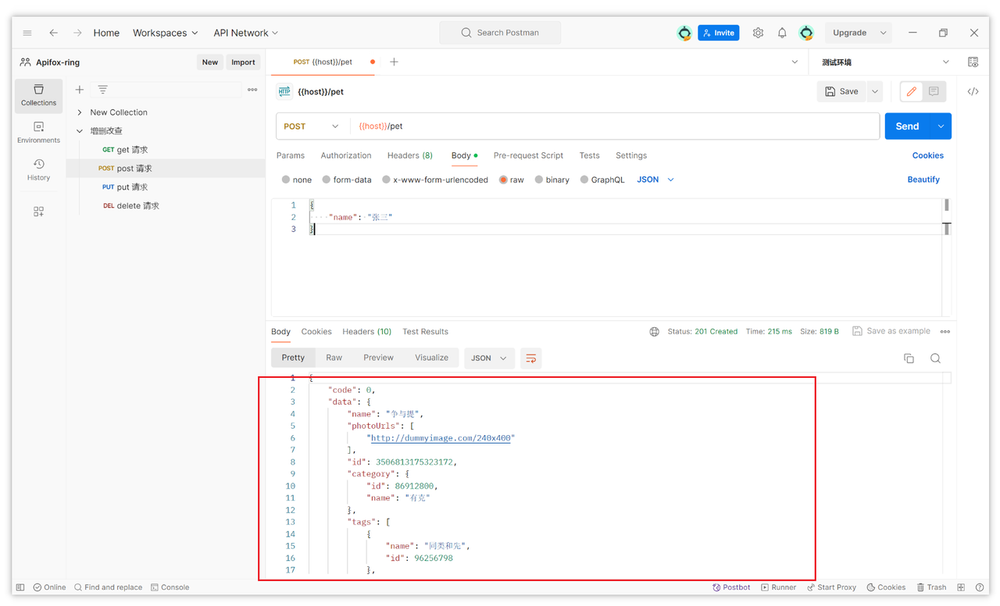Viewport: 1000px width, 606px height.
Task: Open the dummyimage.com URL in response
Action: pos(441,438)
